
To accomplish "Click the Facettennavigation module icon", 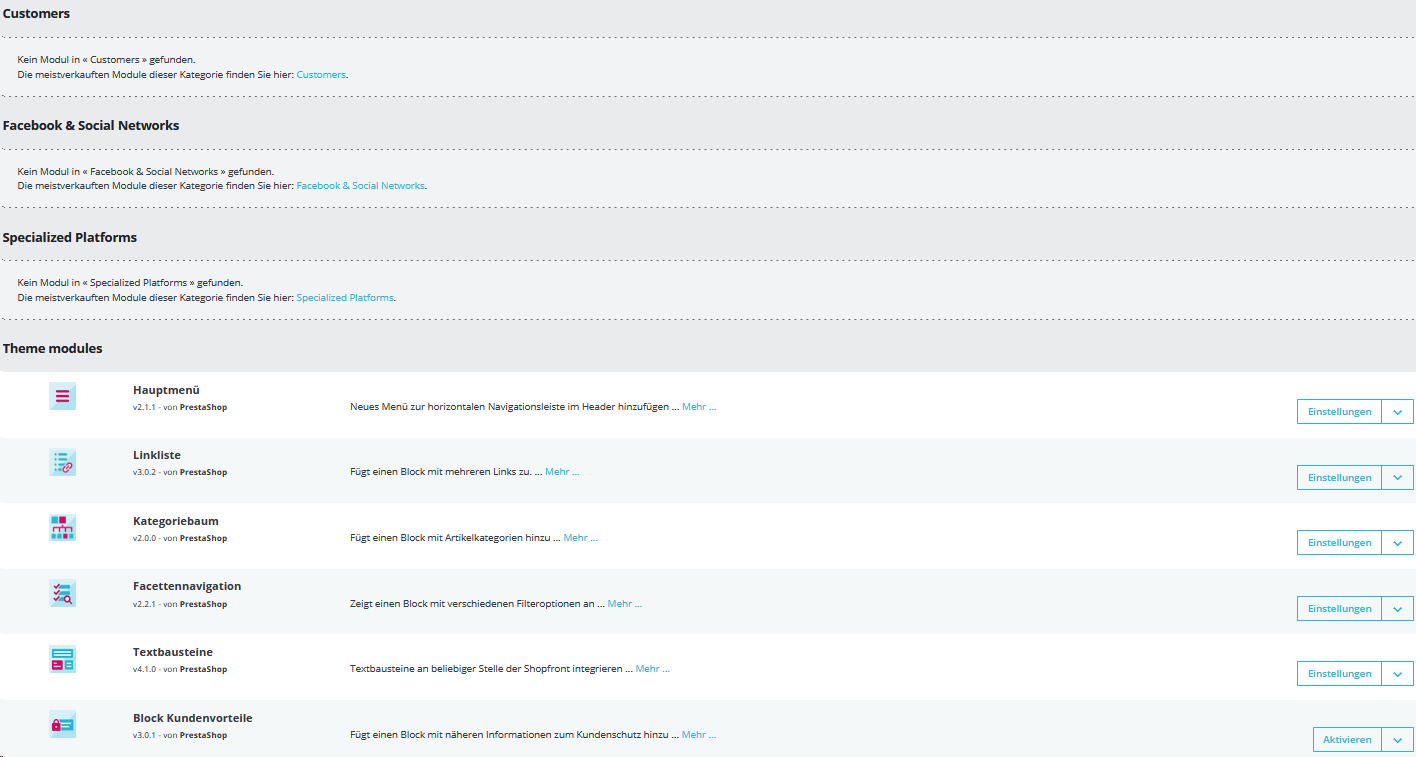I will click(x=62, y=593).
